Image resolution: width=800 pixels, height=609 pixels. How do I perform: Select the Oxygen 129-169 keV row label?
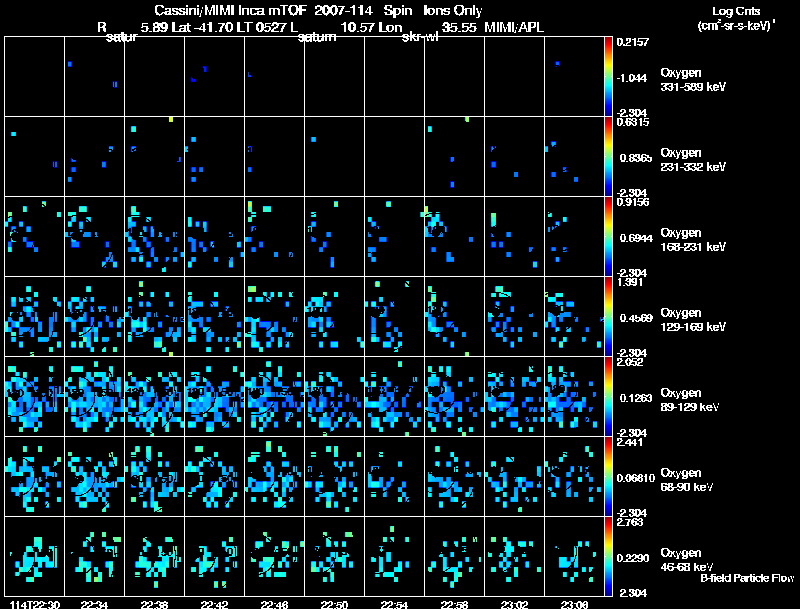pyautogui.click(x=693, y=320)
